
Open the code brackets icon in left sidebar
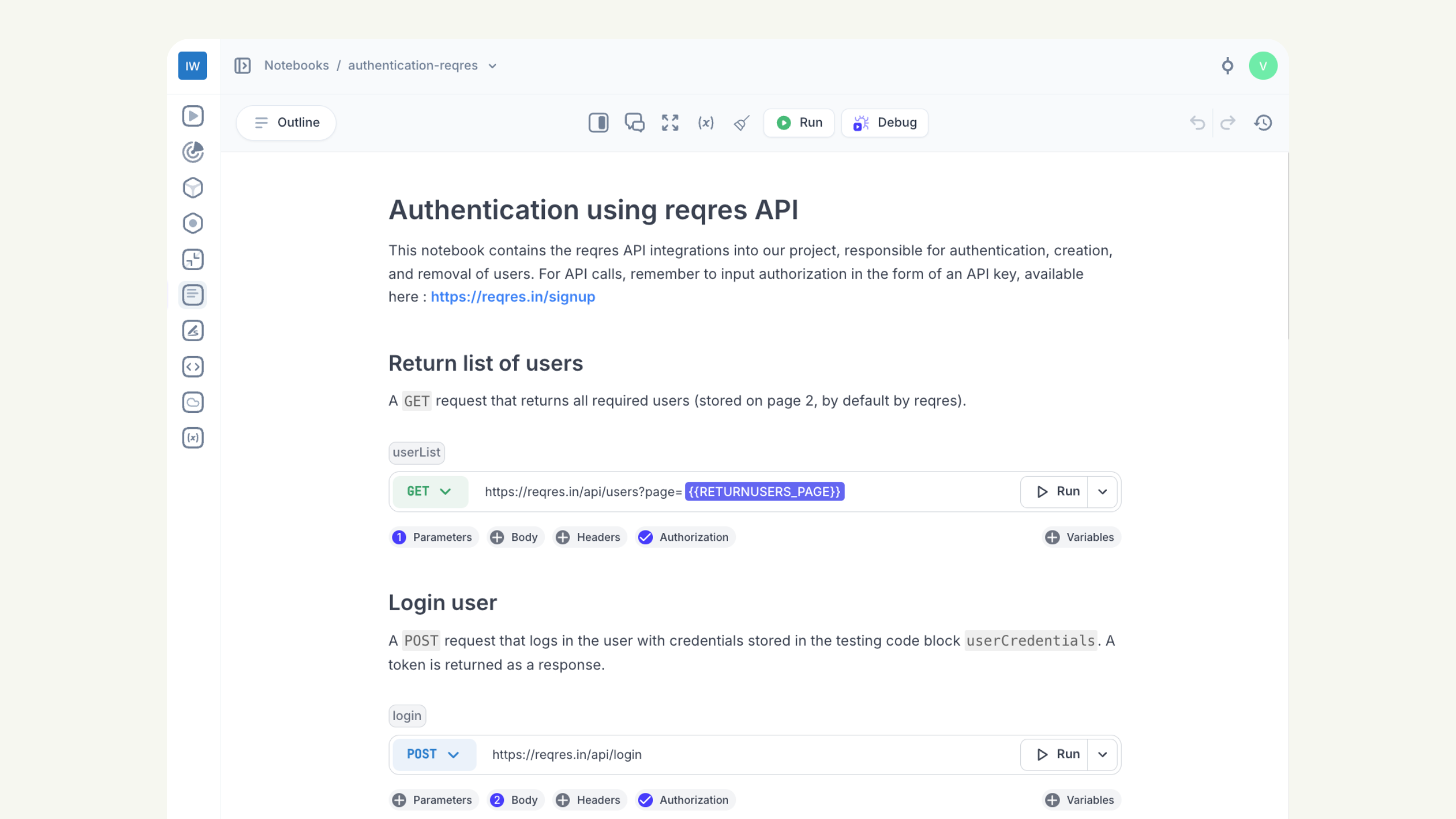click(x=193, y=367)
